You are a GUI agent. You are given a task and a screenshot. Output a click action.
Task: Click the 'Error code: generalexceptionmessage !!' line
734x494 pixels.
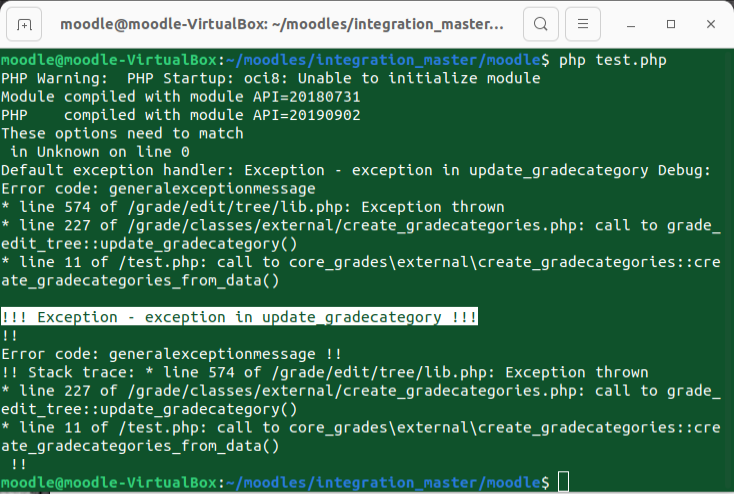pos(171,354)
